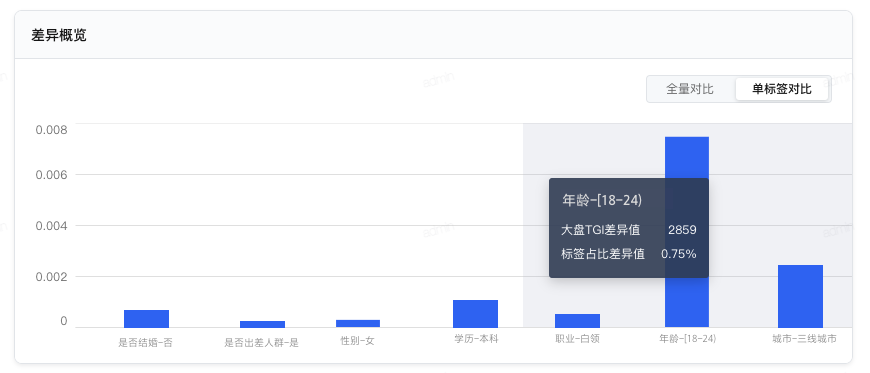Click the 是否出差人群-是 axis label
The width and height of the screenshot is (870, 373).
coord(261,342)
